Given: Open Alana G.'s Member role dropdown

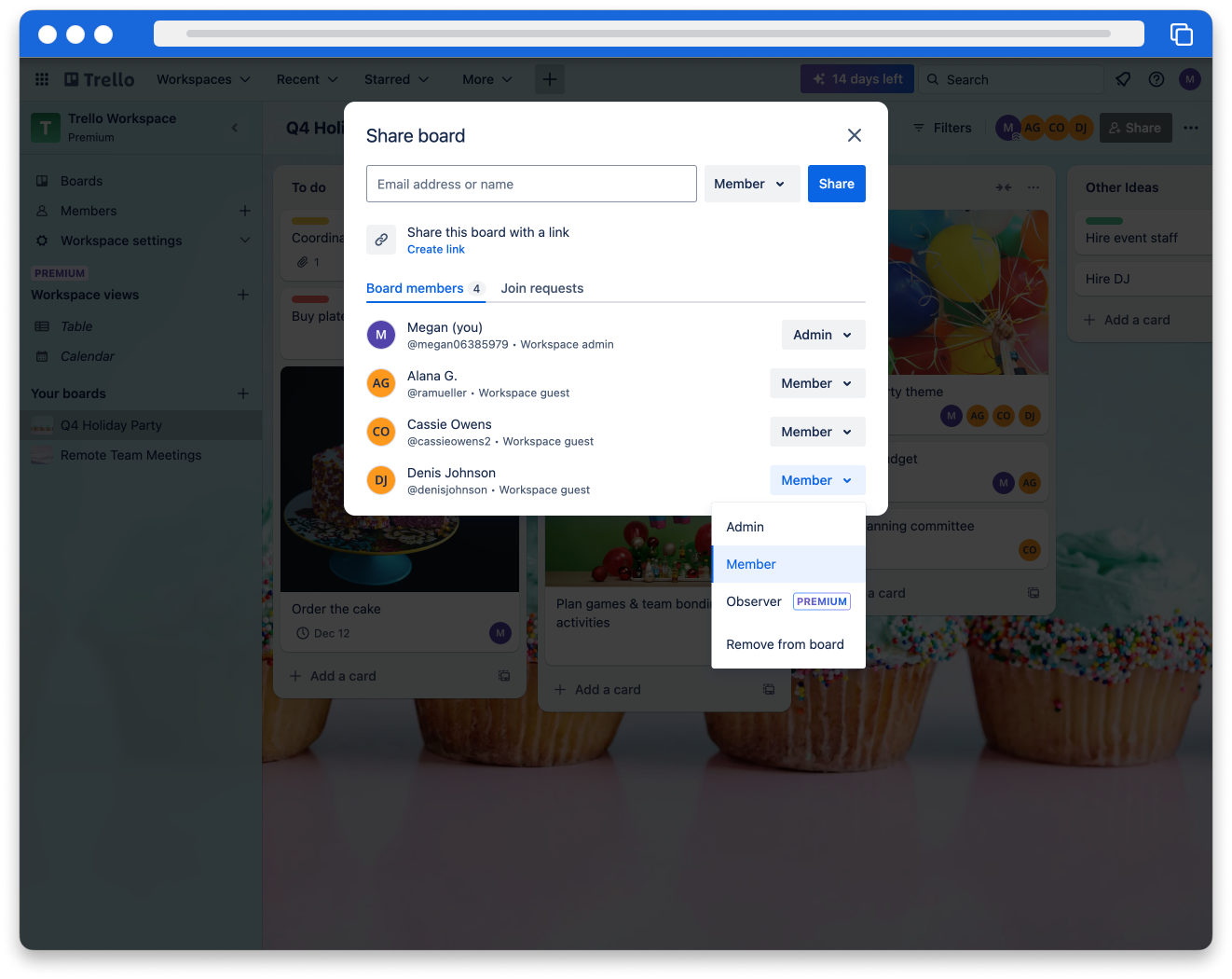Looking at the screenshot, I should click(x=817, y=383).
